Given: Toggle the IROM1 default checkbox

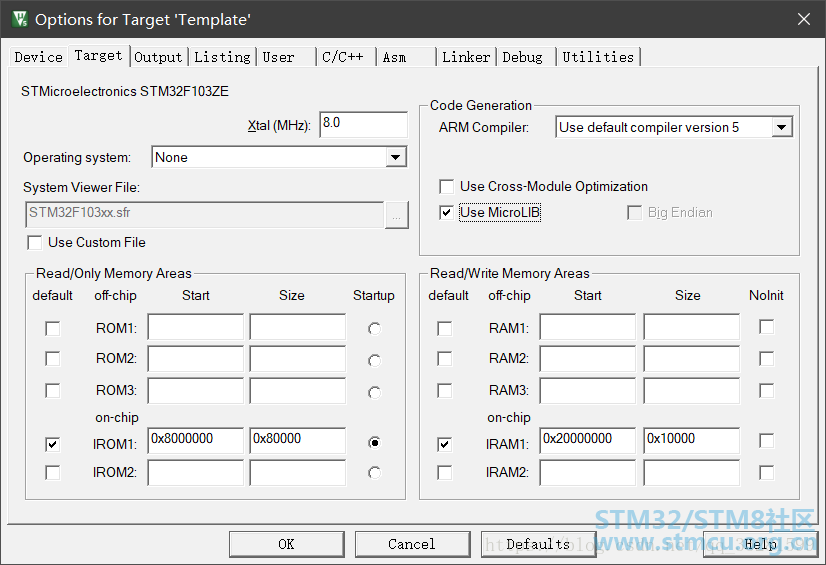Looking at the screenshot, I should (53, 444).
